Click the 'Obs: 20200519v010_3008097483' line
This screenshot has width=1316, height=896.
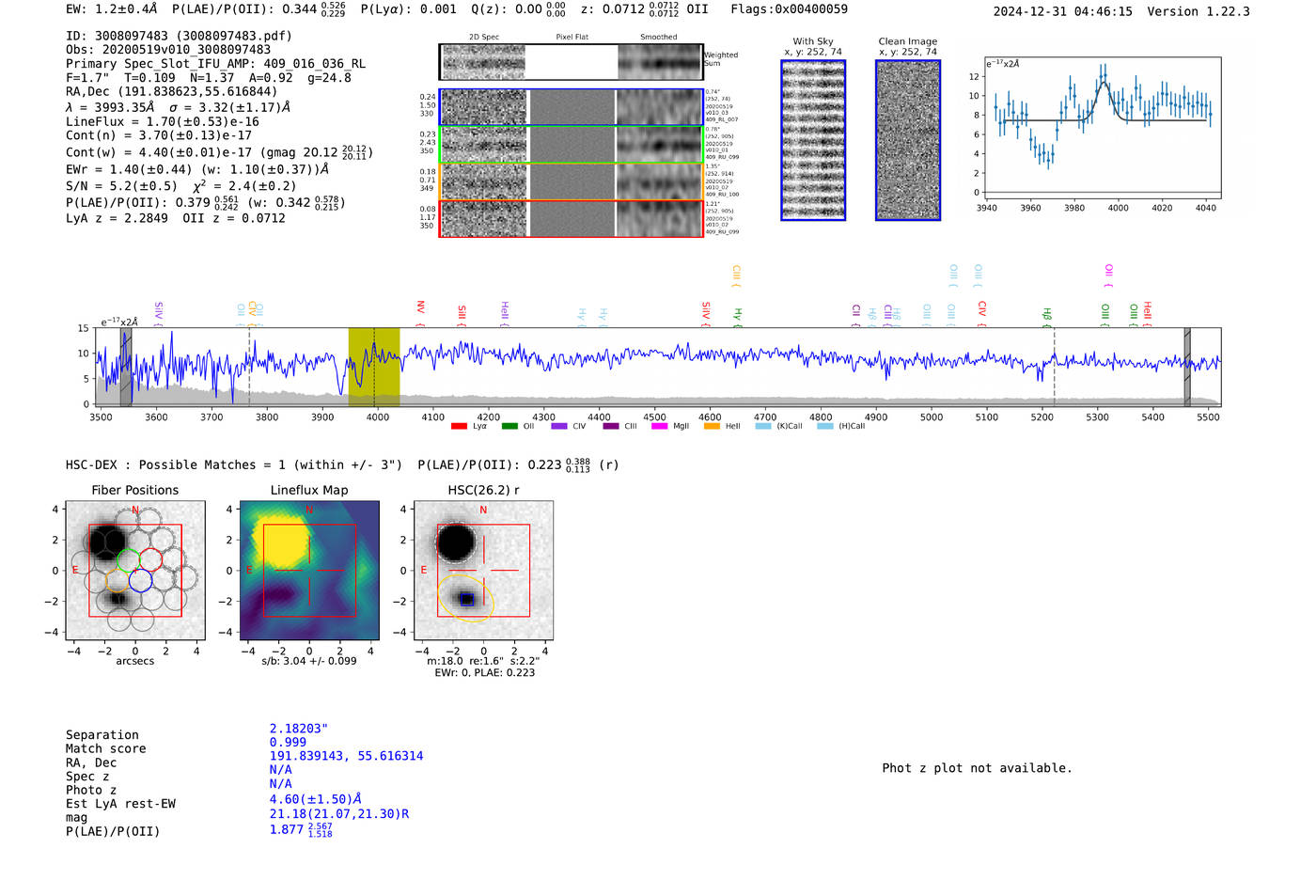tap(168, 50)
